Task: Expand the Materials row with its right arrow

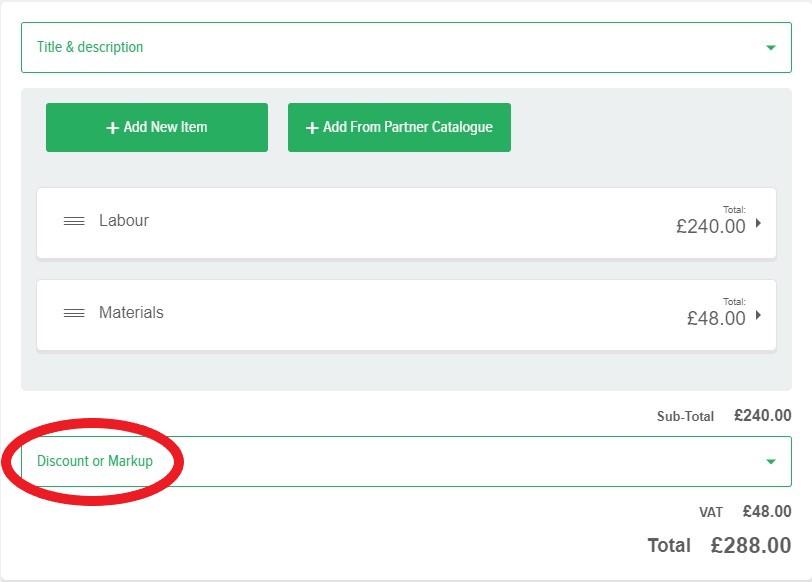Action: pos(758,315)
